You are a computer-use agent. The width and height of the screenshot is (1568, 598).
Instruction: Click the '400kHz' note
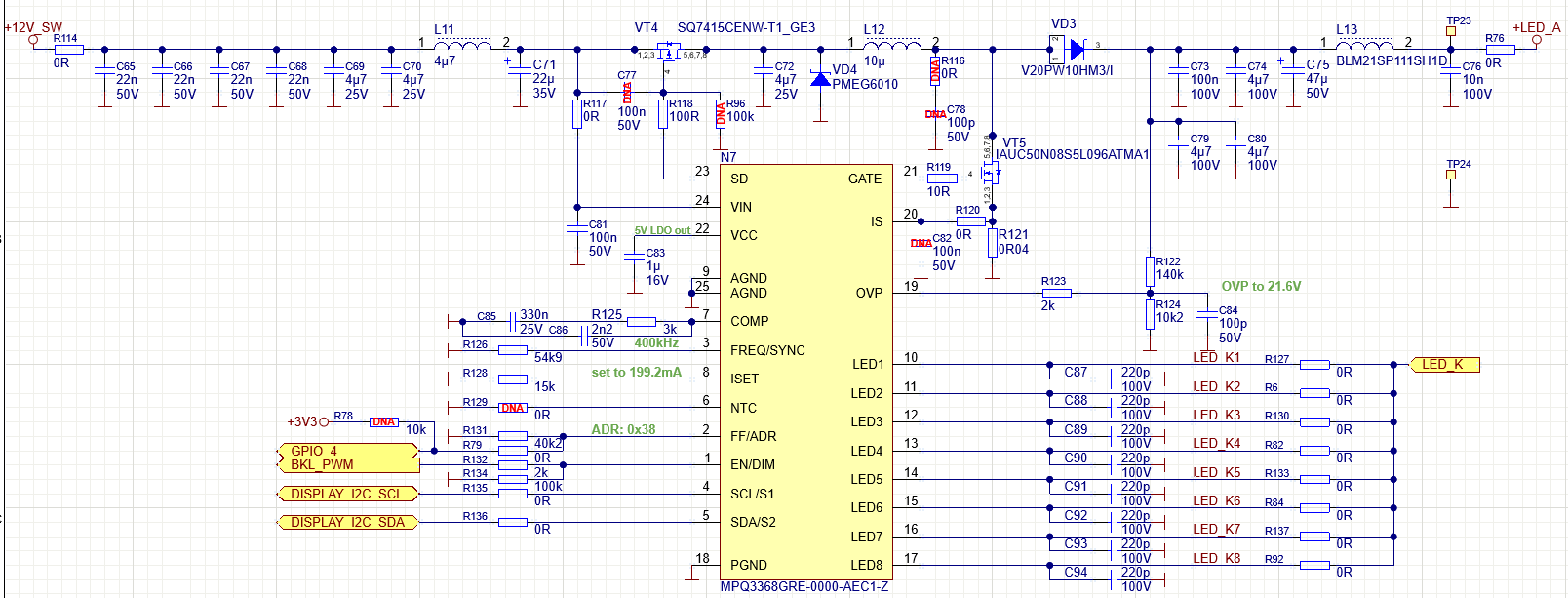point(656,342)
